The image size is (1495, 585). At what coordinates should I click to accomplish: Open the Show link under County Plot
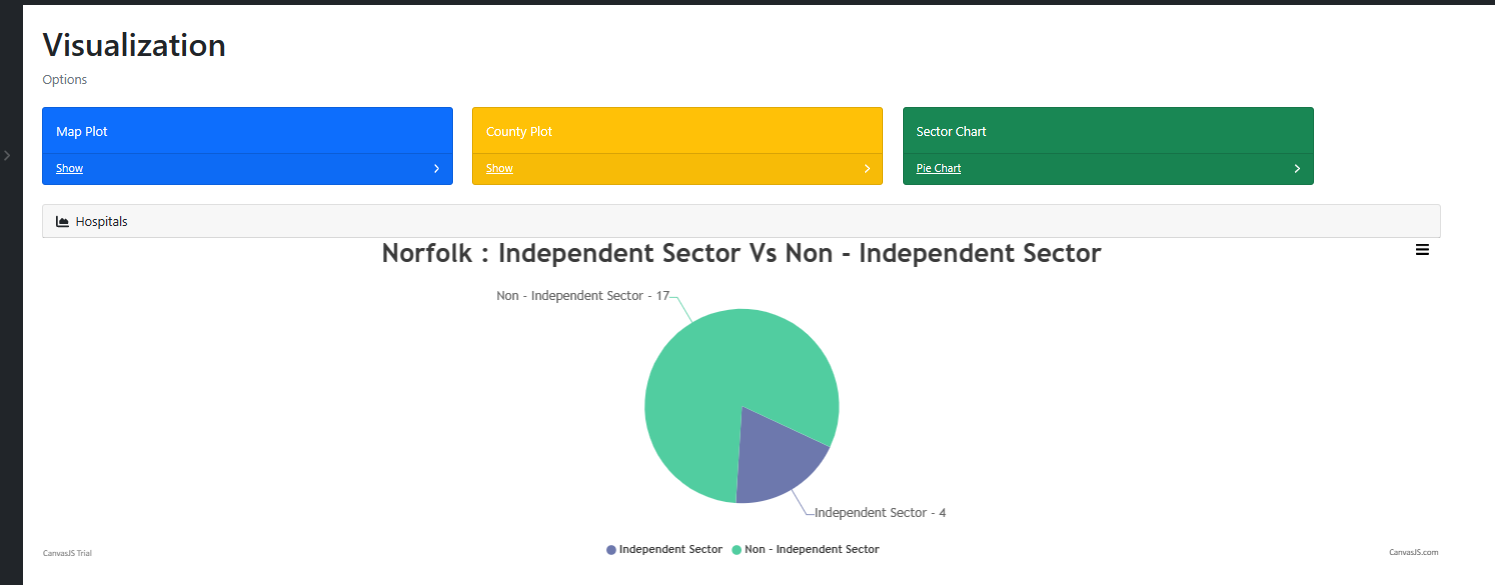point(499,168)
